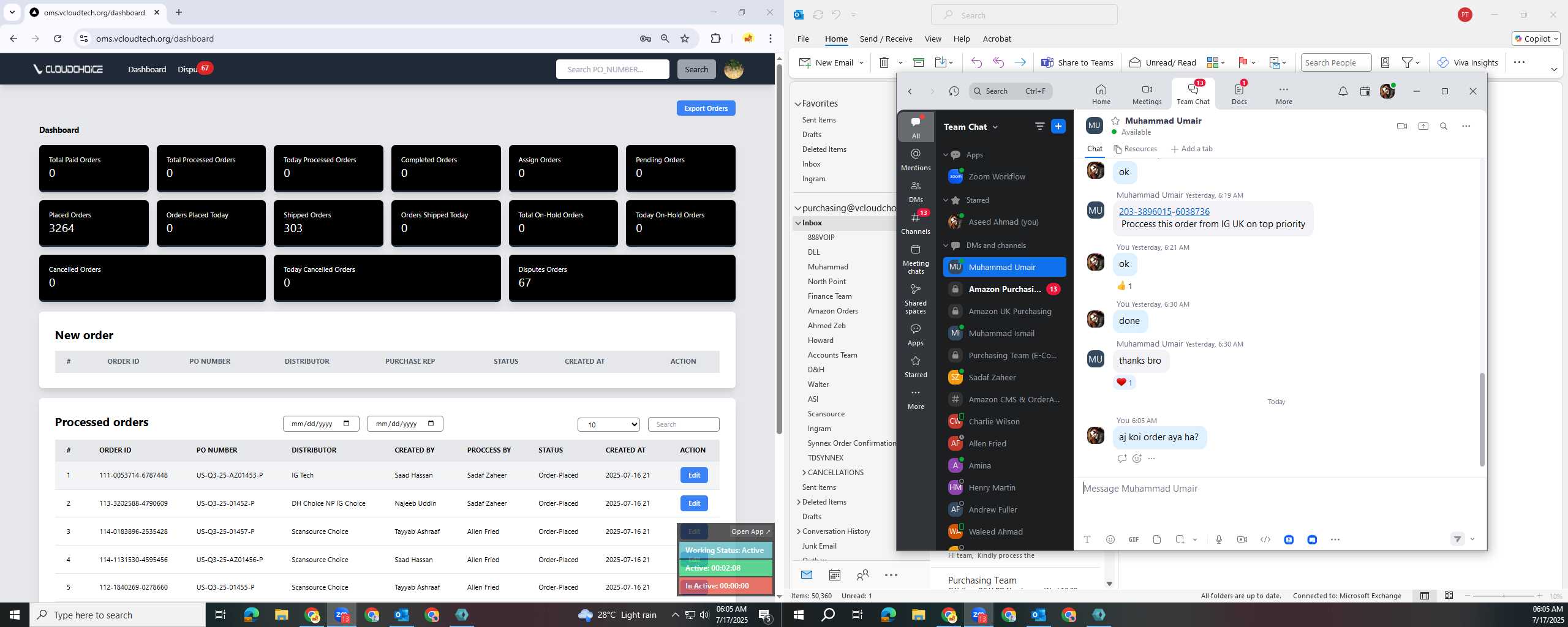Open emoji picker in message toolbar
Screen dimensions: 1568x627
click(1110, 539)
